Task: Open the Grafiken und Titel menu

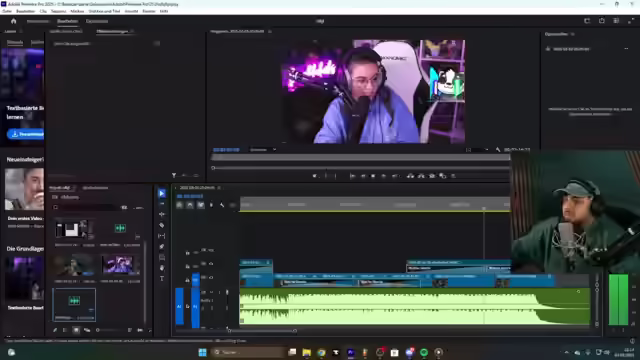Action: [104, 11]
